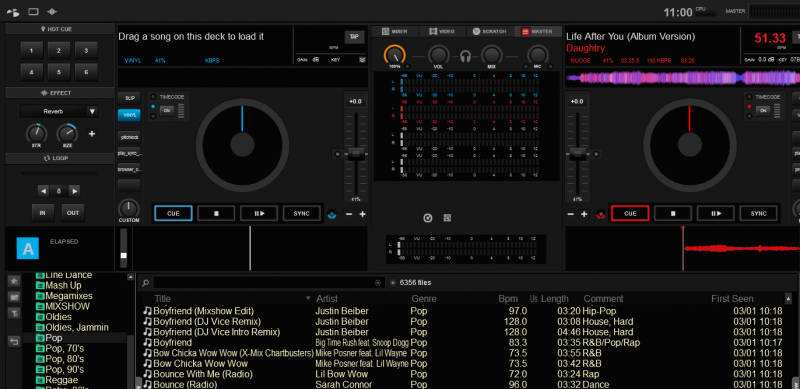Toggle pitchlock on the left deck
Screen dimensions: 800x389
pyautogui.click(x=130, y=137)
